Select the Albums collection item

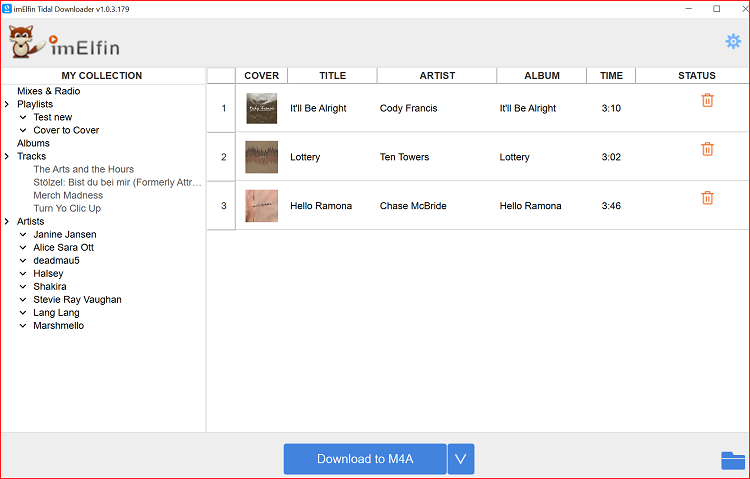coord(33,143)
